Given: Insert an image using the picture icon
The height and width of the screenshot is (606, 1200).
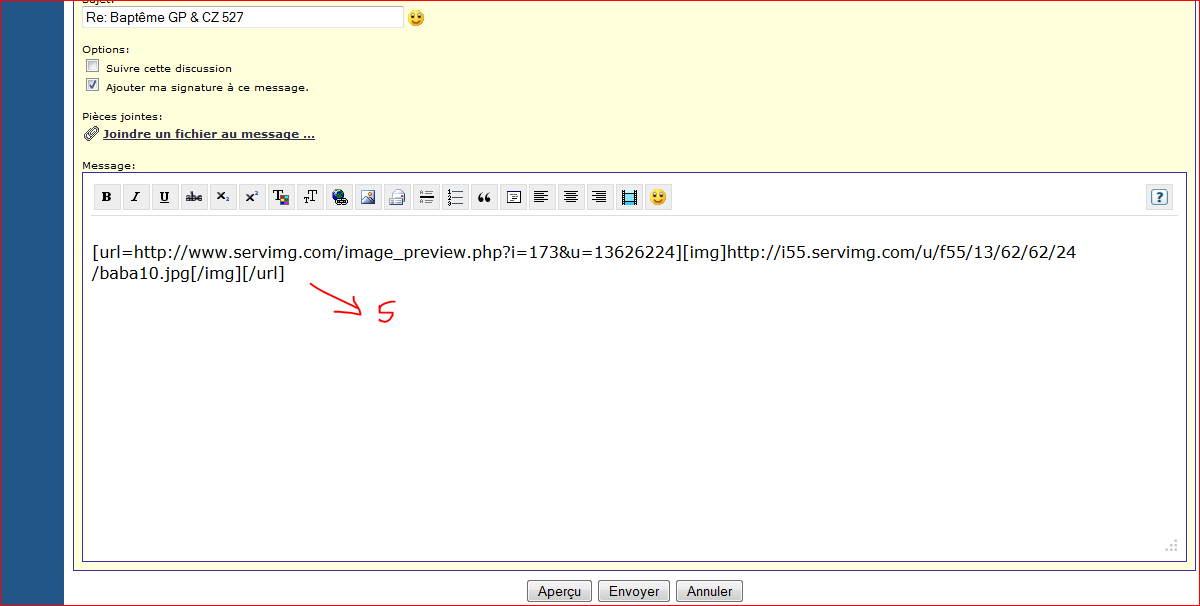Looking at the screenshot, I should coord(368,197).
